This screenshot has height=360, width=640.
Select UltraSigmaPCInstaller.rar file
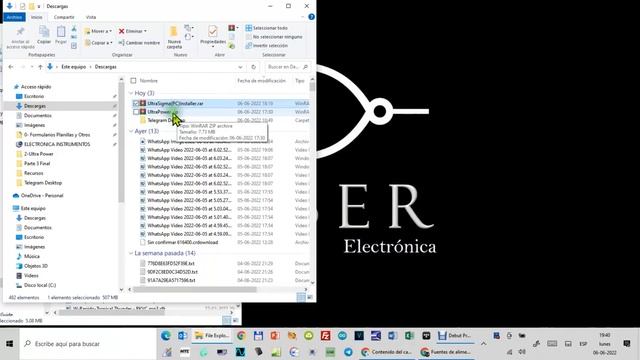coord(175,103)
